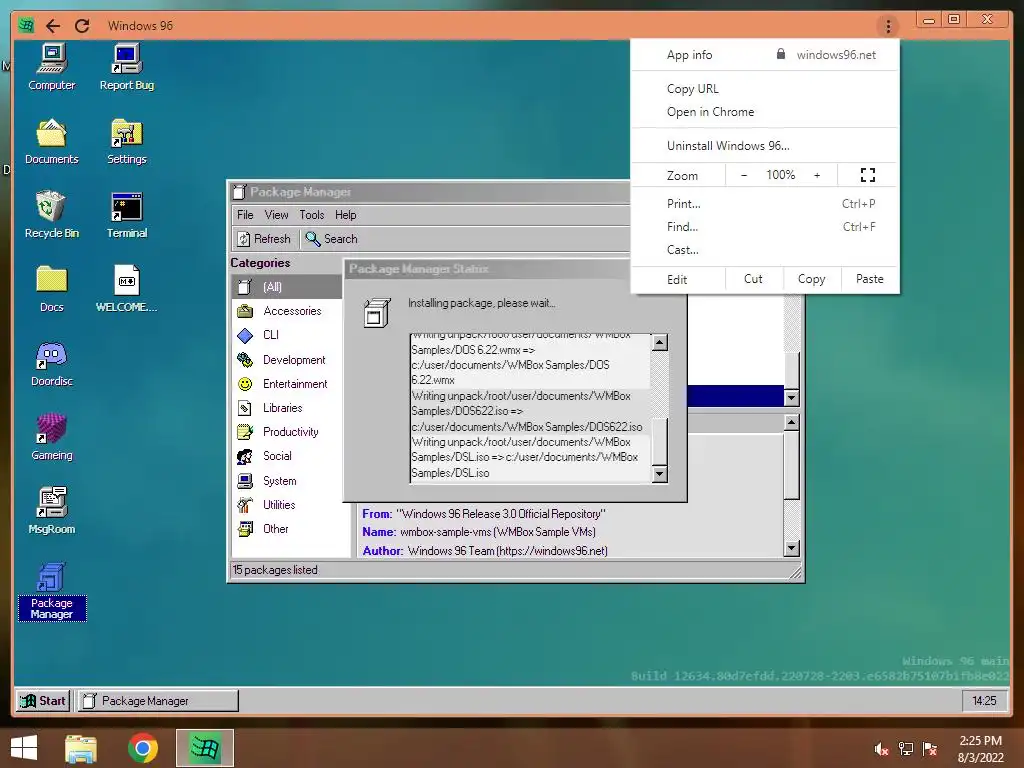Click the 14:25 clock in Windows 96 tray
Viewport: 1024px width, 768px height.
984,701
